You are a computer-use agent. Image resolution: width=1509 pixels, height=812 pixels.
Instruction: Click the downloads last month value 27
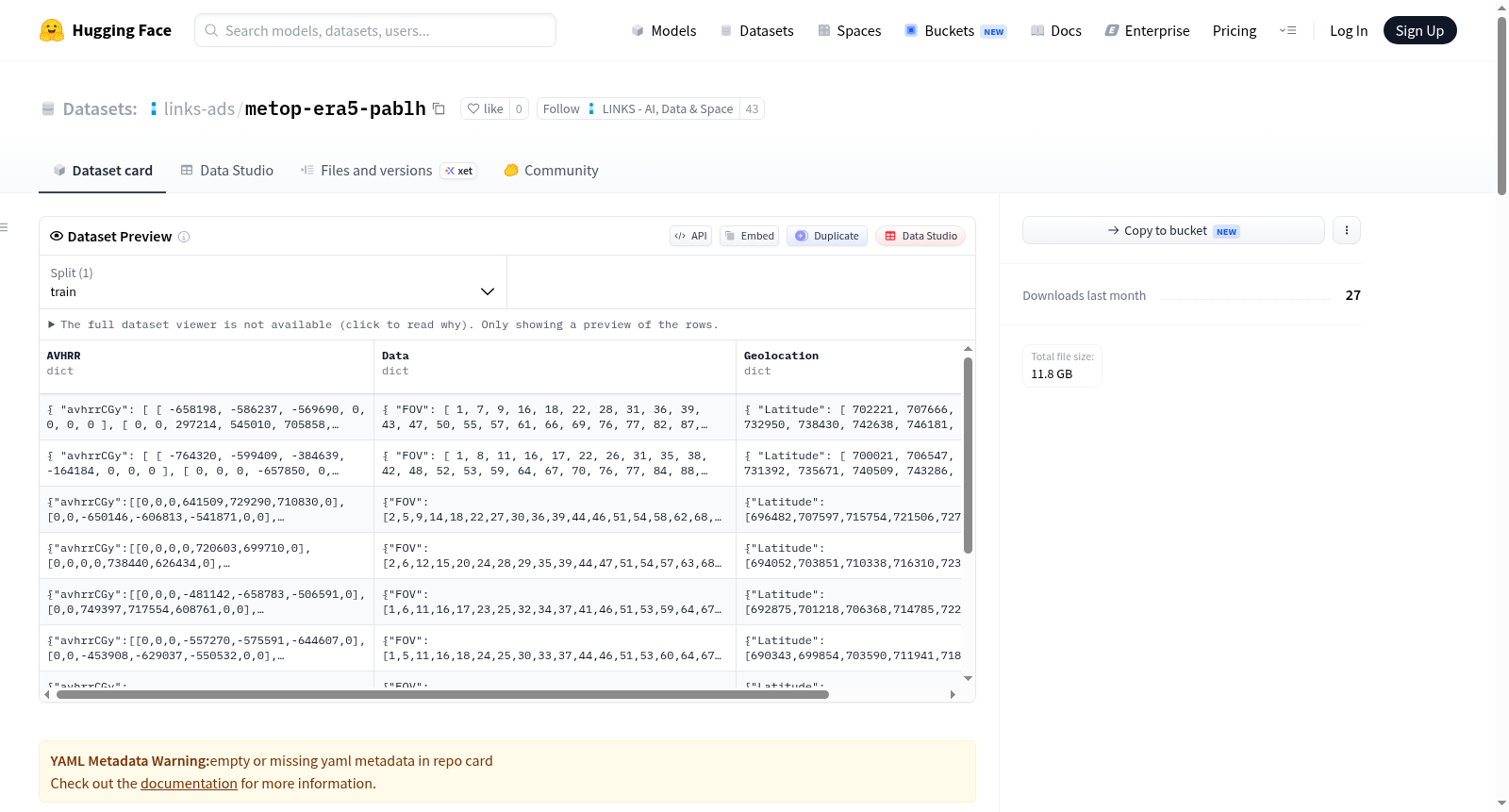[x=1353, y=295]
